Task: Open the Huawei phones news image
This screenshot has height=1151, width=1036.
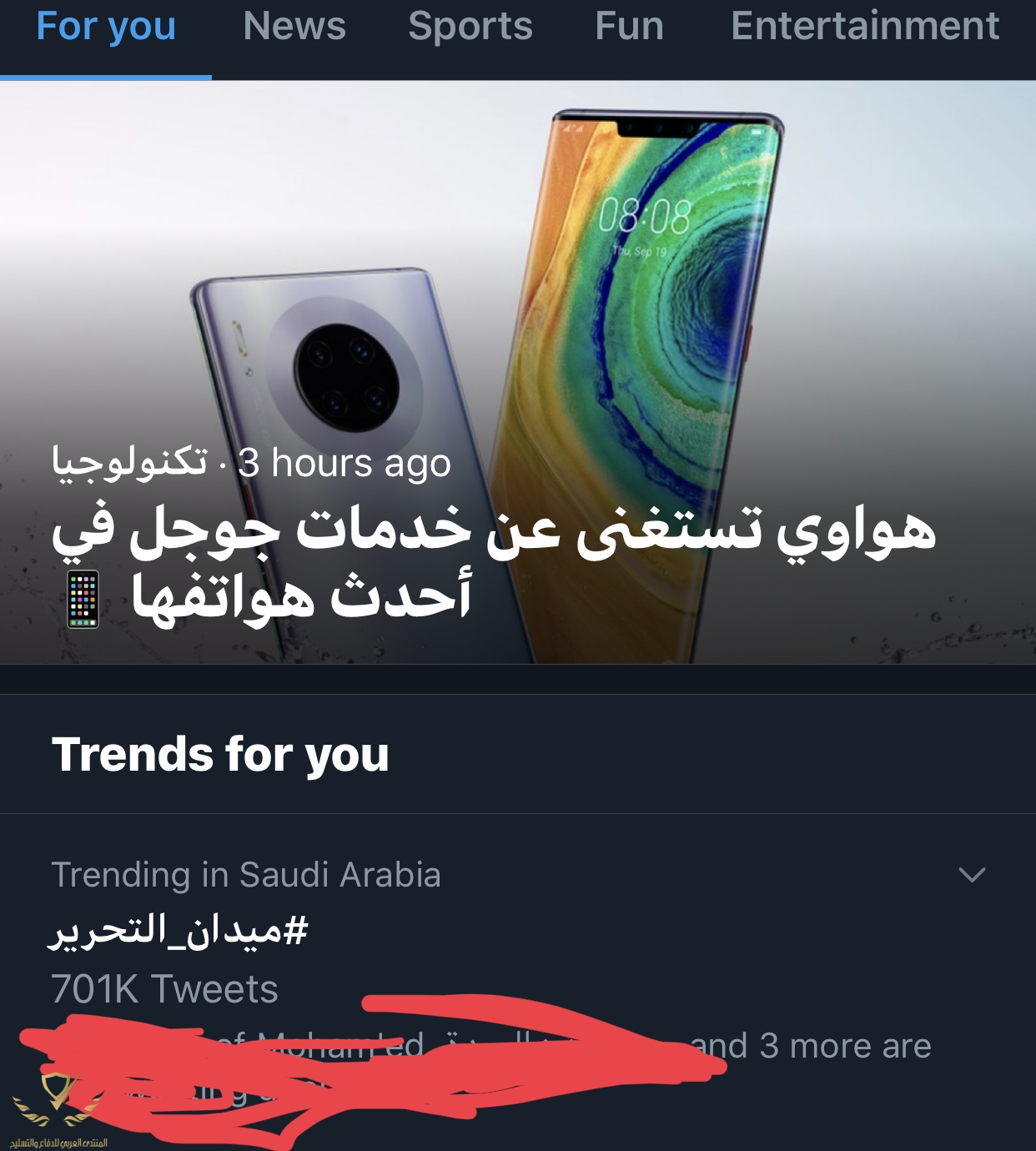Action: pos(518,372)
